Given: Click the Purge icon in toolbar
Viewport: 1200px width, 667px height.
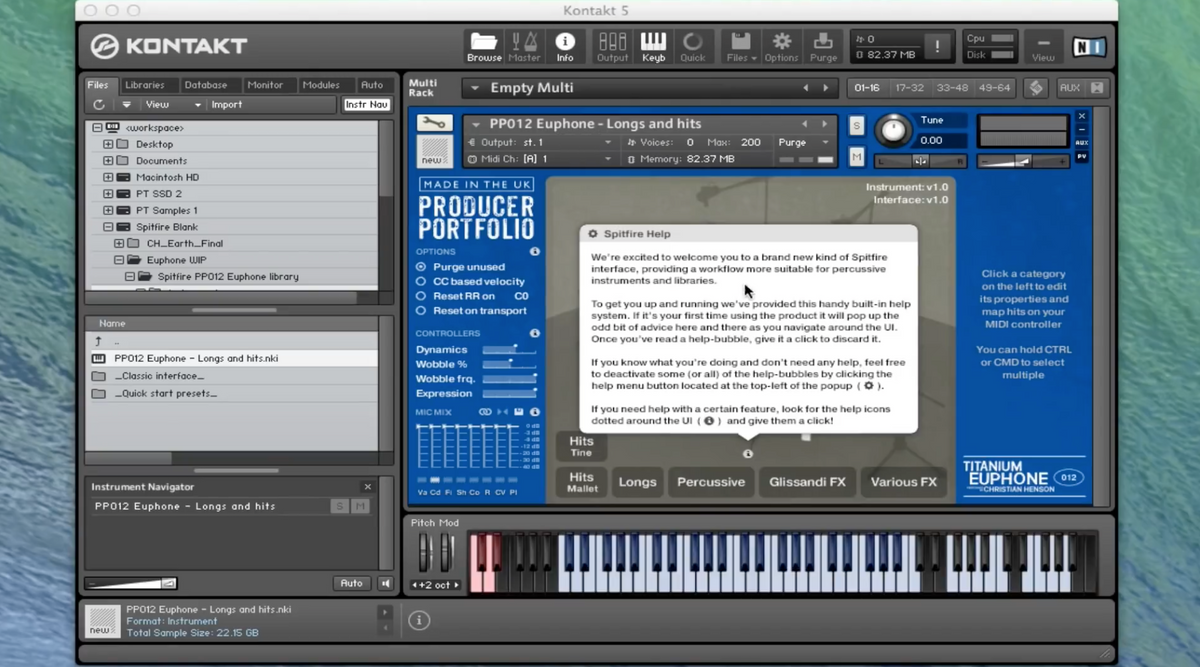Looking at the screenshot, I should (823, 46).
